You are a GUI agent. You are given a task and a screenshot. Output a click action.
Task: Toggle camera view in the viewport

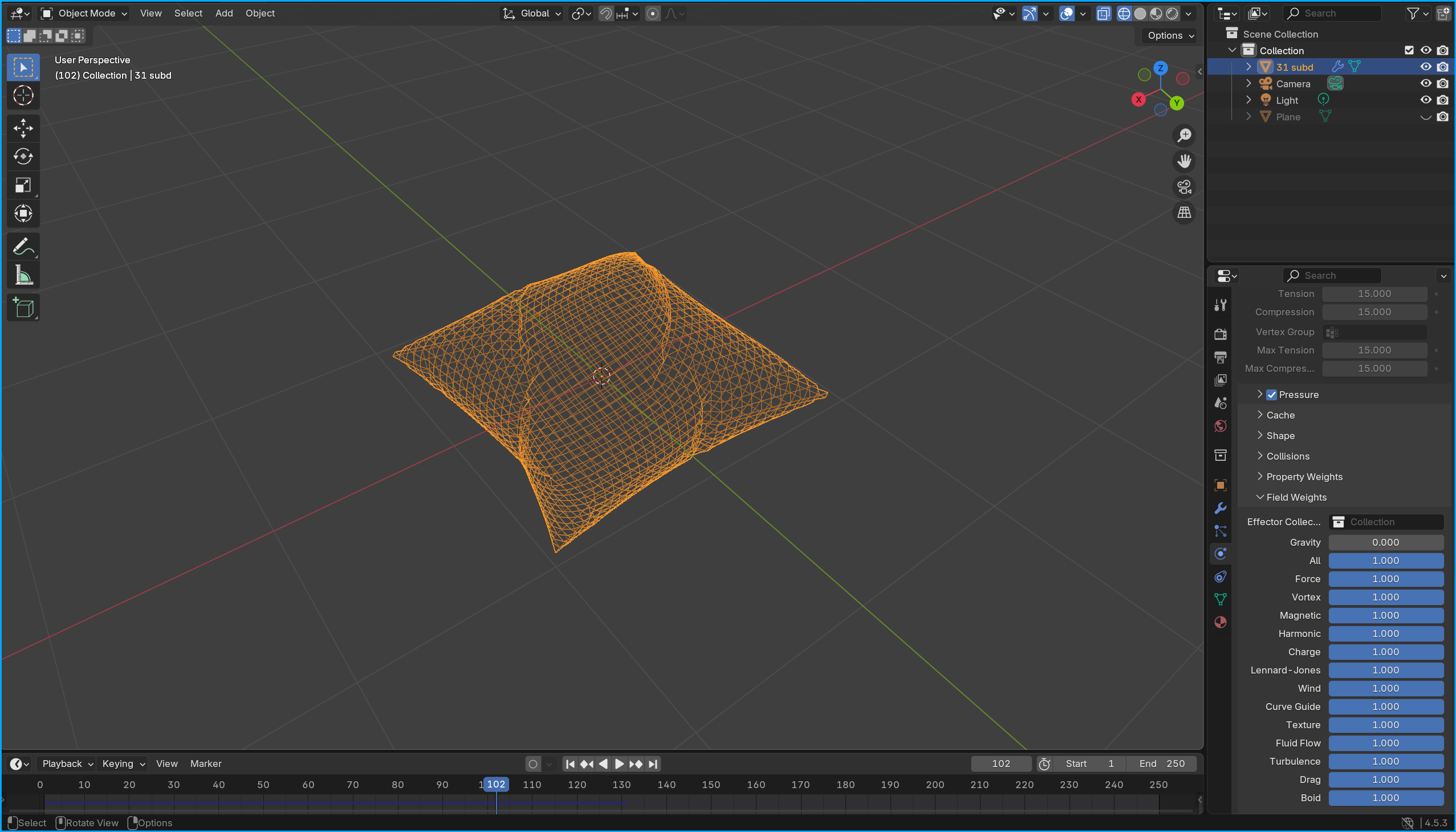point(1184,187)
